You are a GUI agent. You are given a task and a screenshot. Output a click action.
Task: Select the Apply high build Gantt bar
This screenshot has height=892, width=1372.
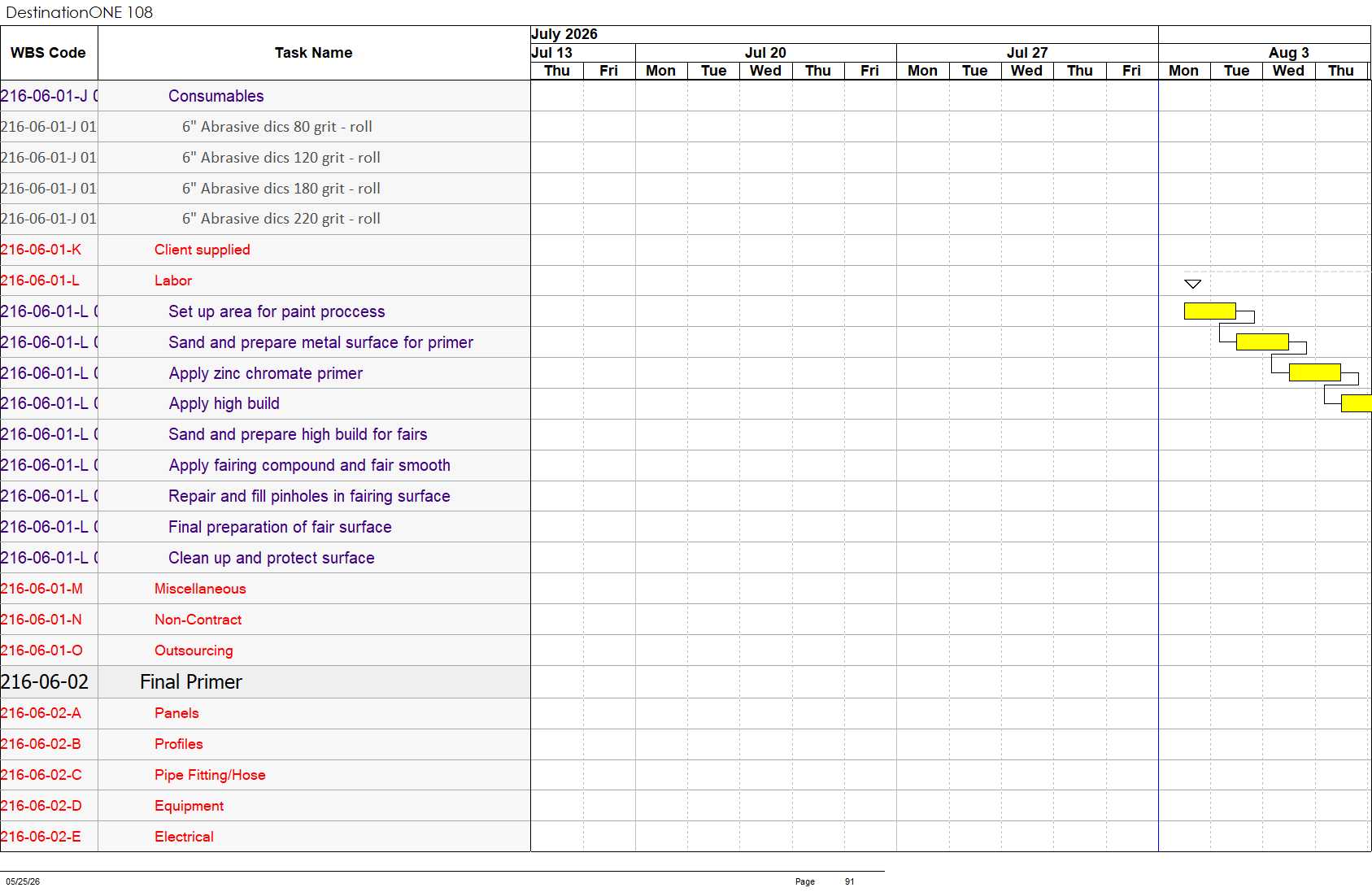coord(1357,403)
